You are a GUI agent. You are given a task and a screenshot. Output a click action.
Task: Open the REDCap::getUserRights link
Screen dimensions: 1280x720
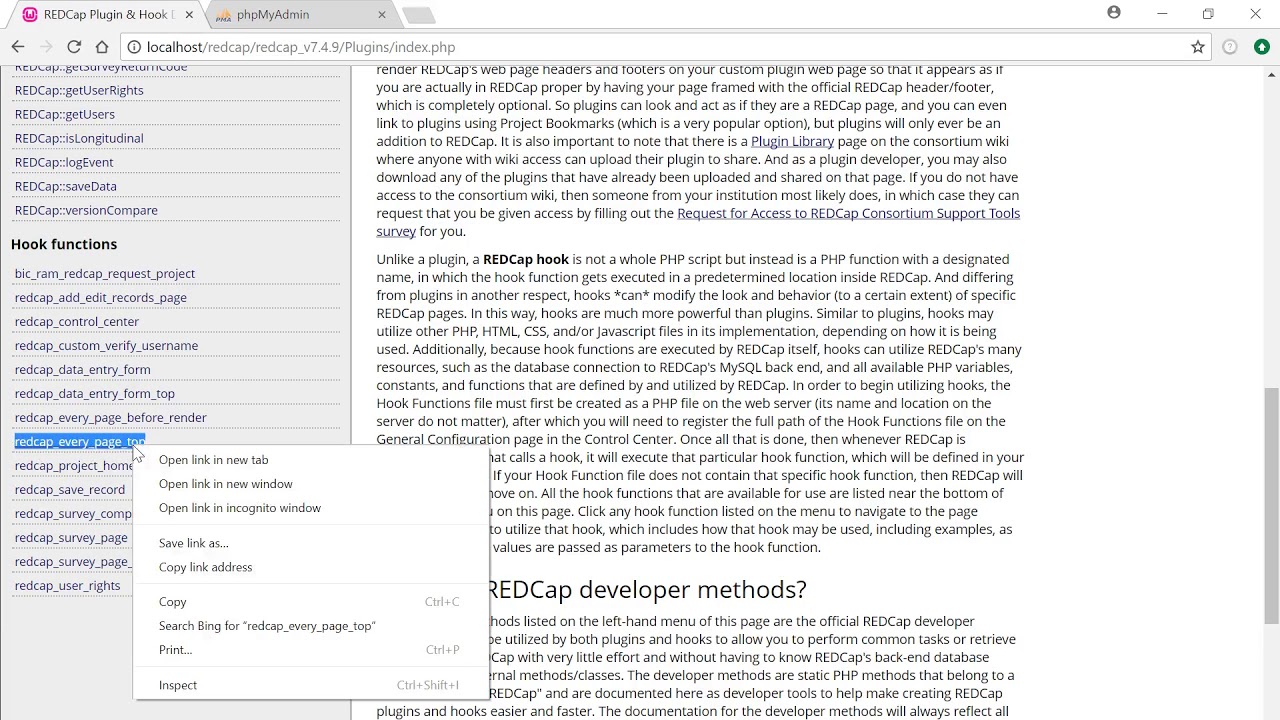click(x=79, y=90)
